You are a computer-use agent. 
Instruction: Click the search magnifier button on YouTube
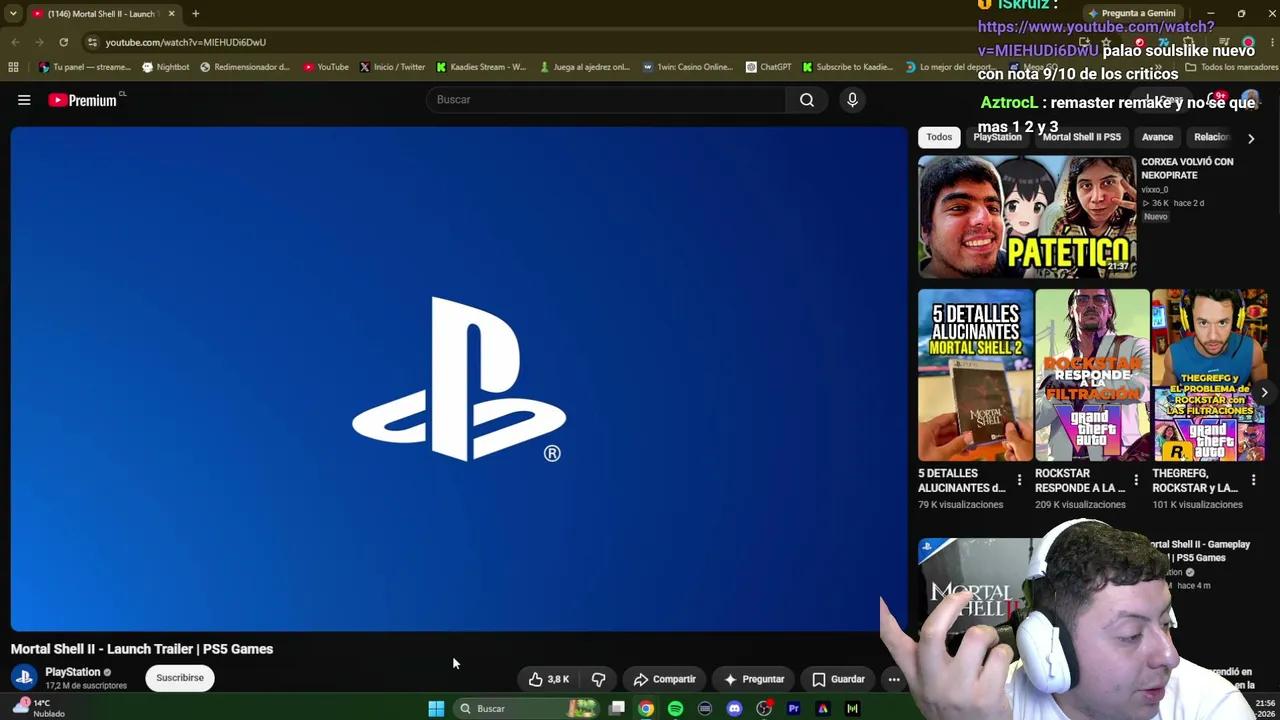pos(807,100)
